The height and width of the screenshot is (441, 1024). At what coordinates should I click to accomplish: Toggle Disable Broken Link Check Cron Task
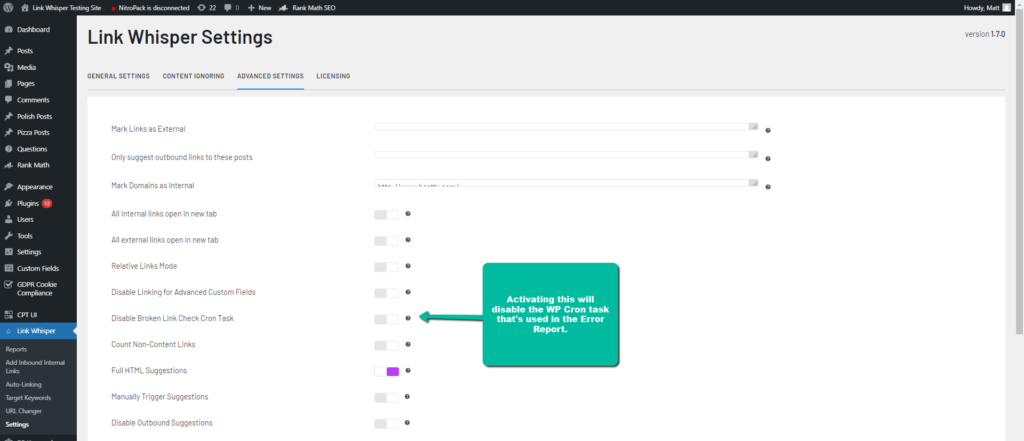(386, 319)
